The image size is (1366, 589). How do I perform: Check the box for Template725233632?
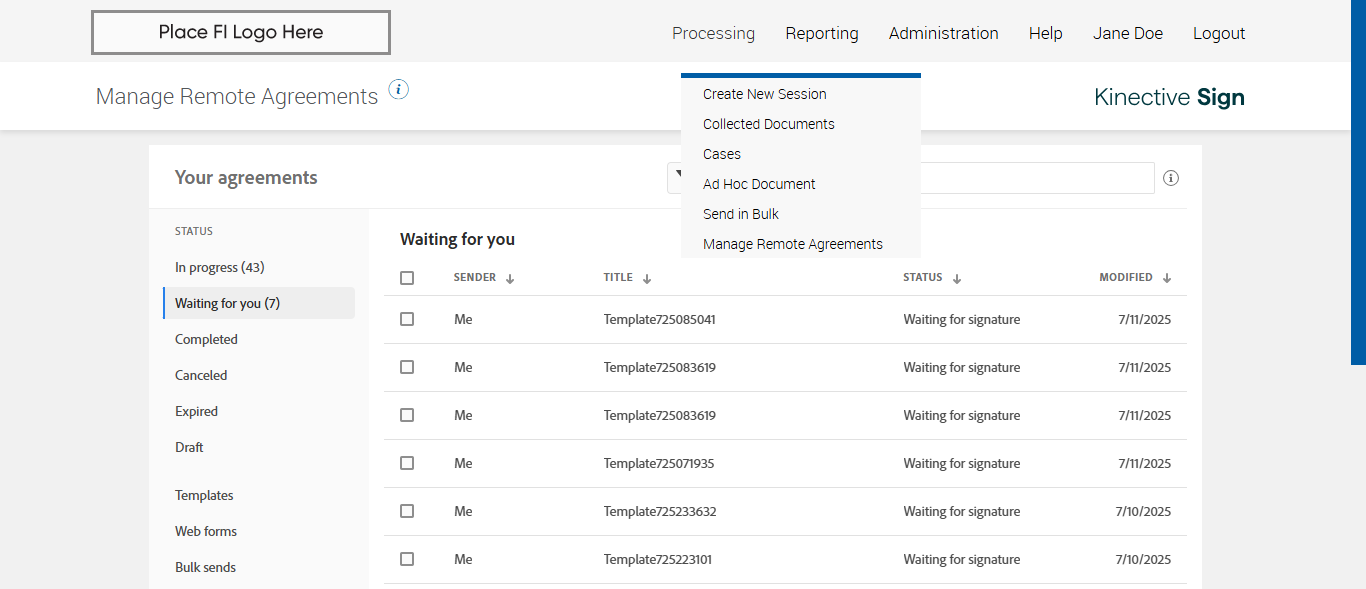[x=407, y=511]
